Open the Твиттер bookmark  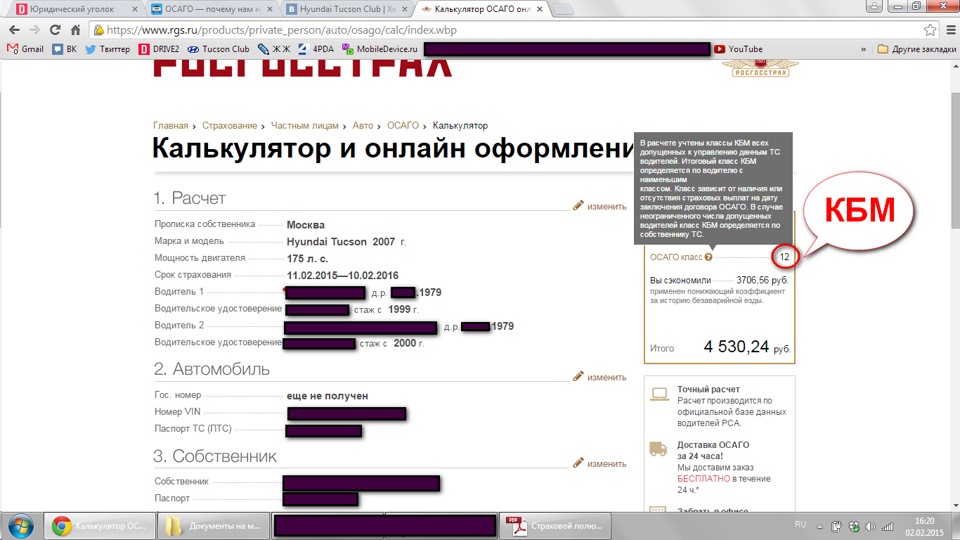point(107,49)
